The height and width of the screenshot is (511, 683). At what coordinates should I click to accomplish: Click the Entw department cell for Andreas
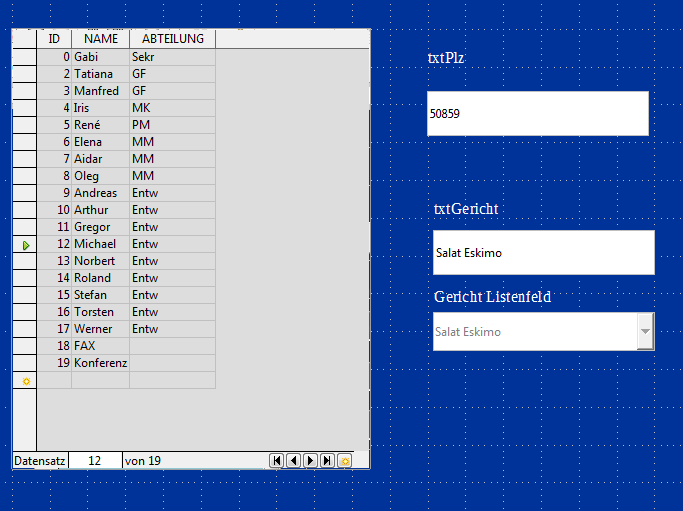point(172,193)
